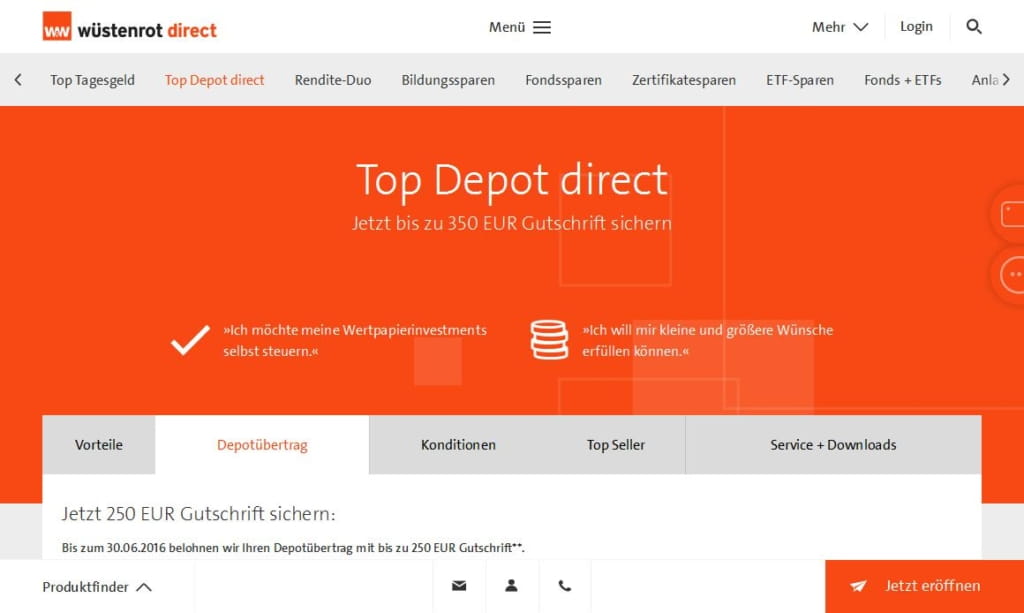The width and height of the screenshot is (1024, 613).
Task: Open Bildungssparen page
Action: pyautogui.click(x=448, y=80)
